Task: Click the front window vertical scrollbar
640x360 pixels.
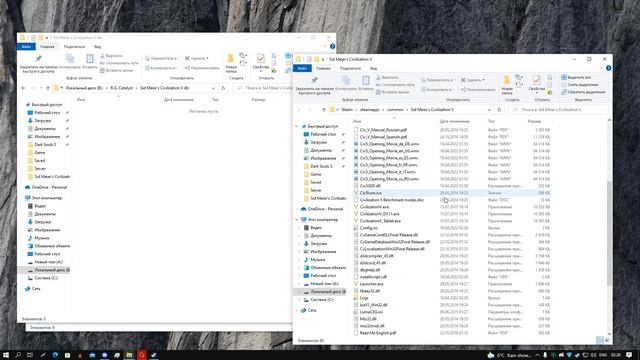Action: [609, 233]
